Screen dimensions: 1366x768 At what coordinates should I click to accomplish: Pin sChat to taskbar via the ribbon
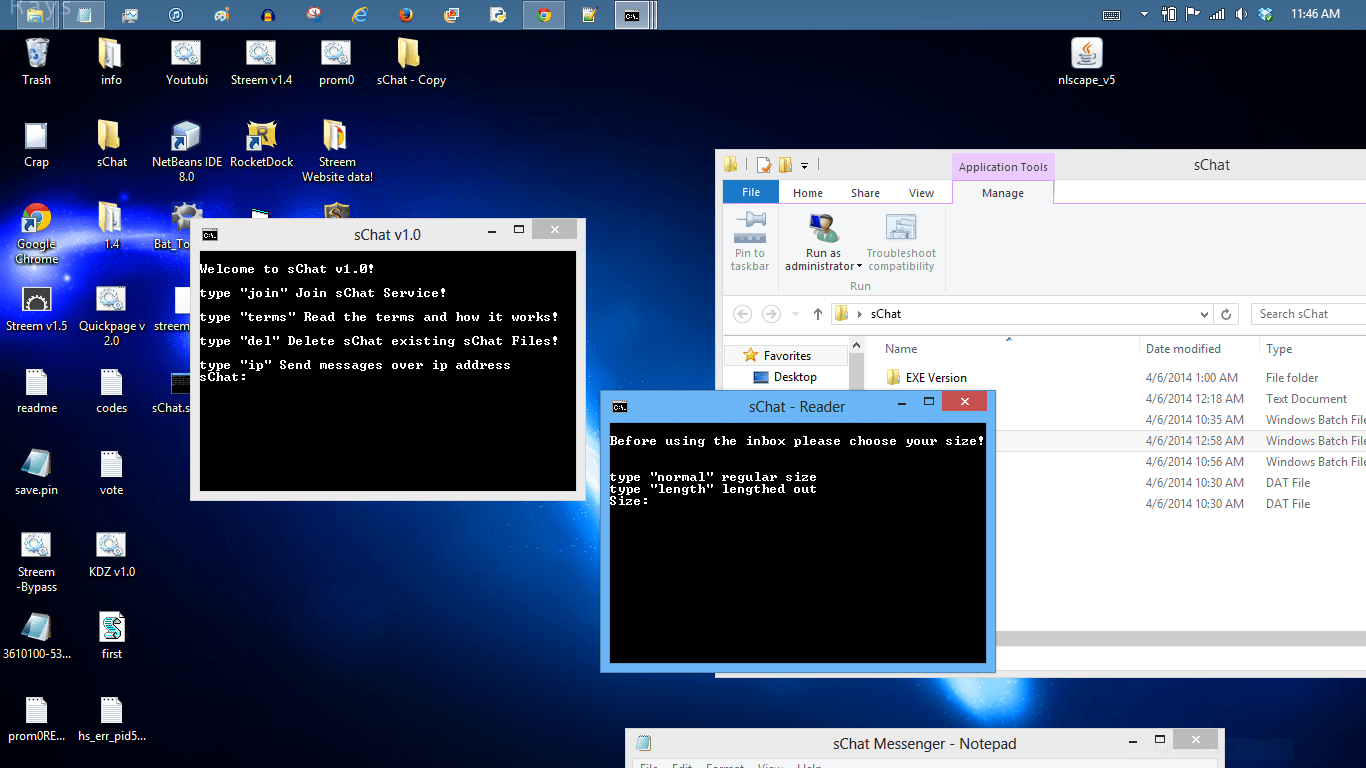tap(750, 240)
